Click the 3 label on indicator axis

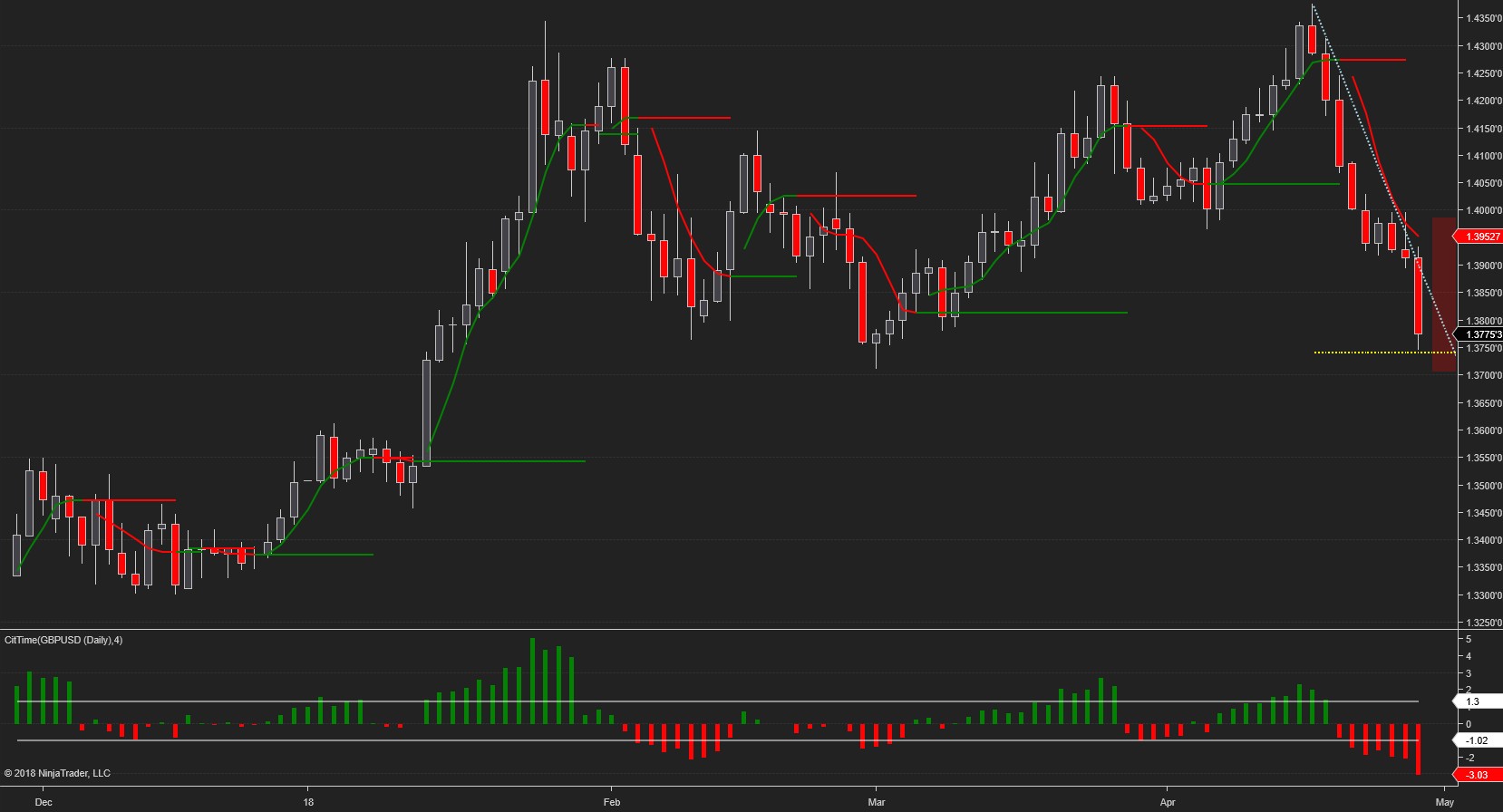(1469, 673)
